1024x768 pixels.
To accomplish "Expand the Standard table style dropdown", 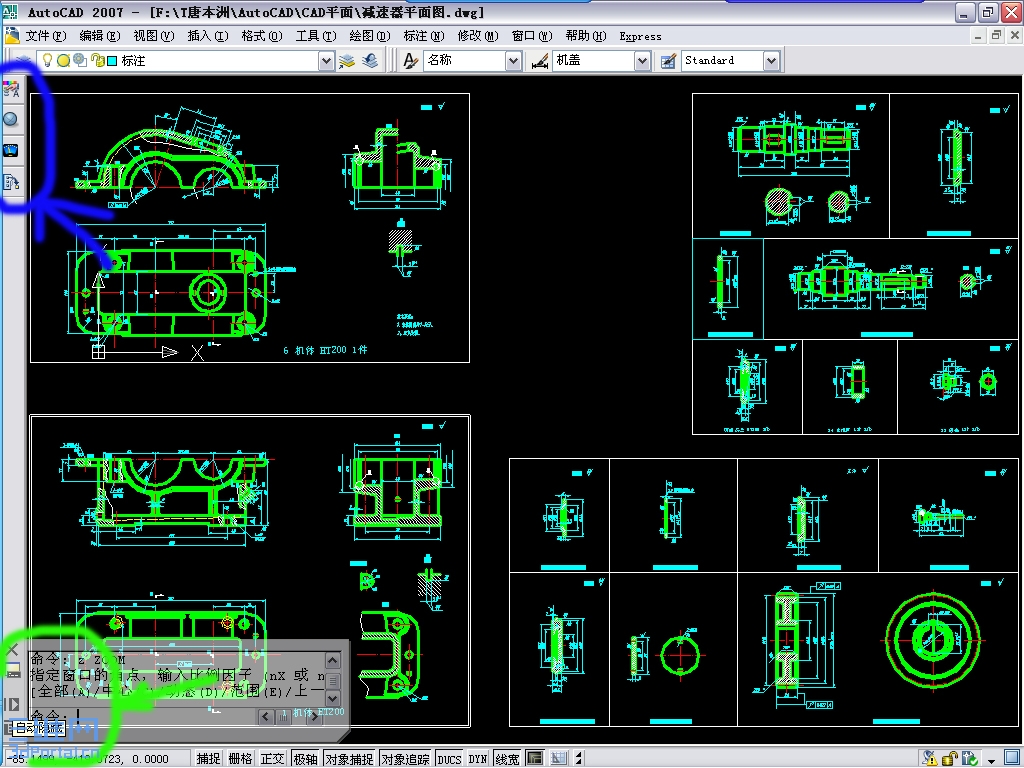I will (x=771, y=61).
